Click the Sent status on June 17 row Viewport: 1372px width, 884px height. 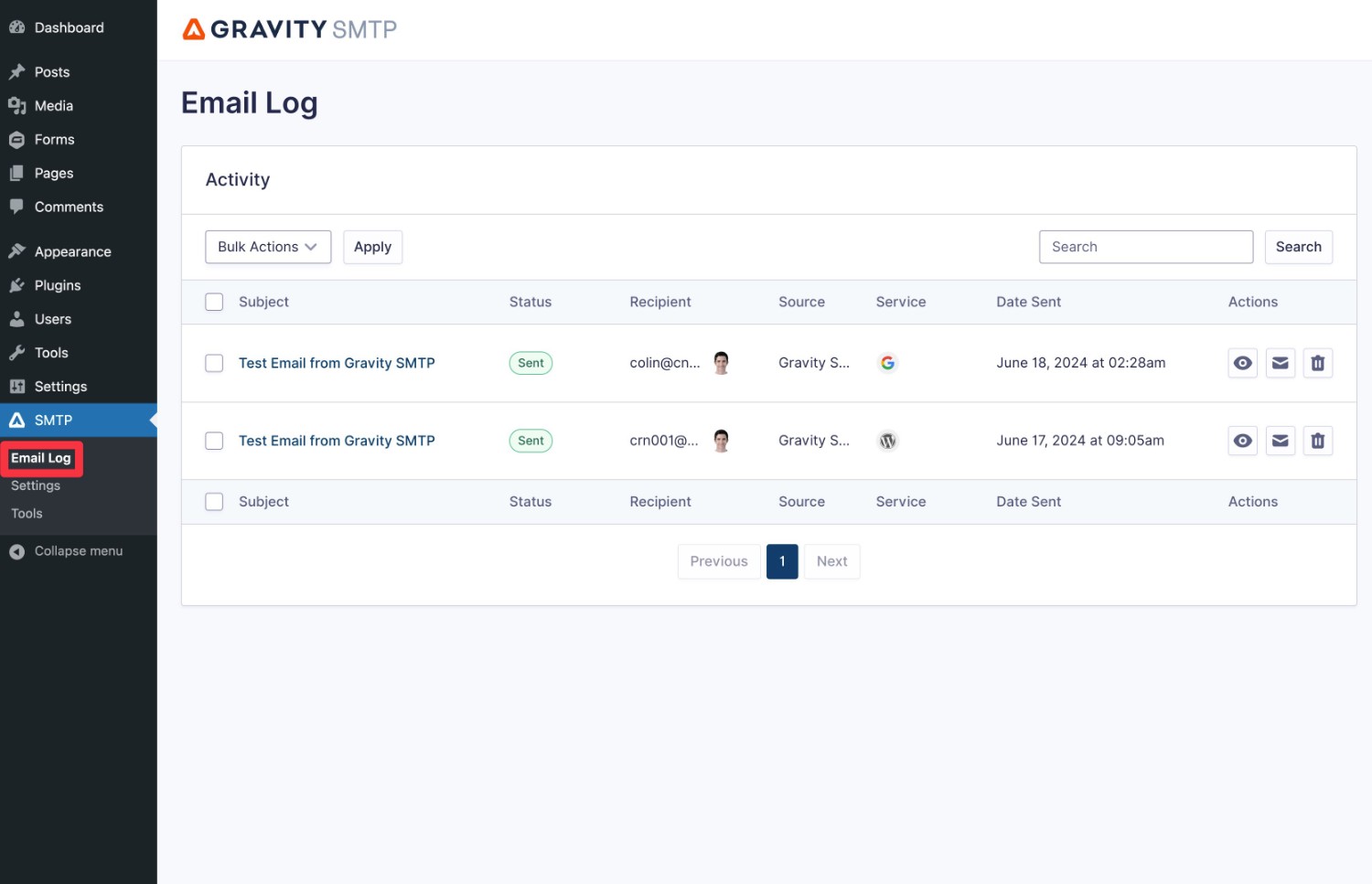click(531, 441)
